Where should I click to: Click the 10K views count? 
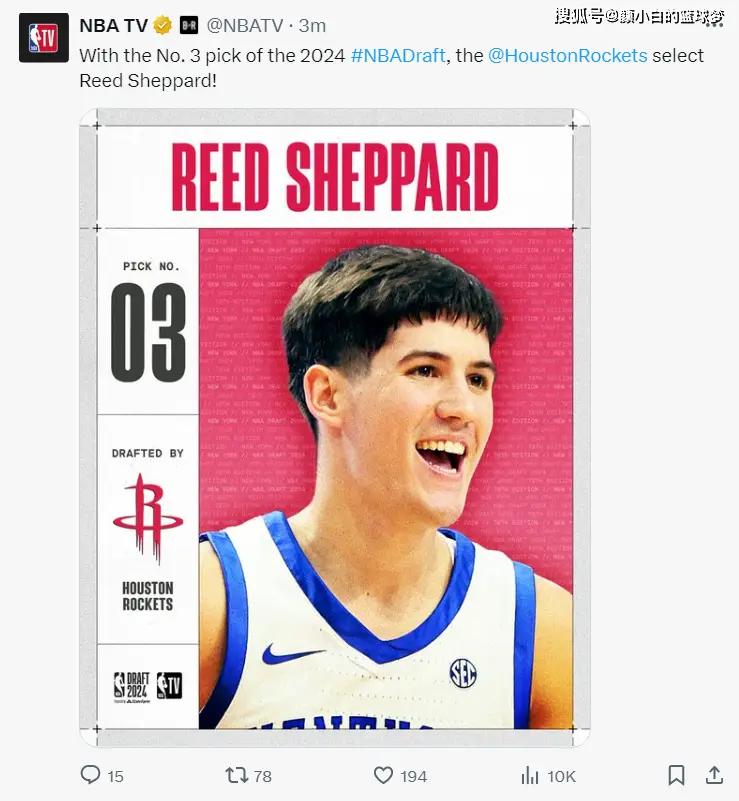pos(561,776)
